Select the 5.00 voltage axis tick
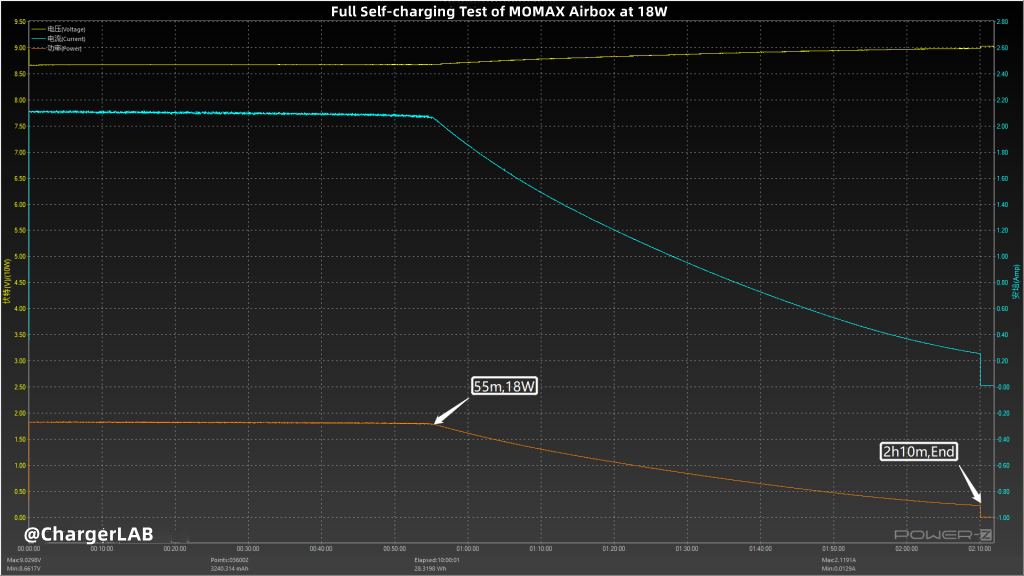This screenshot has height=576, width=1024. point(20,257)
